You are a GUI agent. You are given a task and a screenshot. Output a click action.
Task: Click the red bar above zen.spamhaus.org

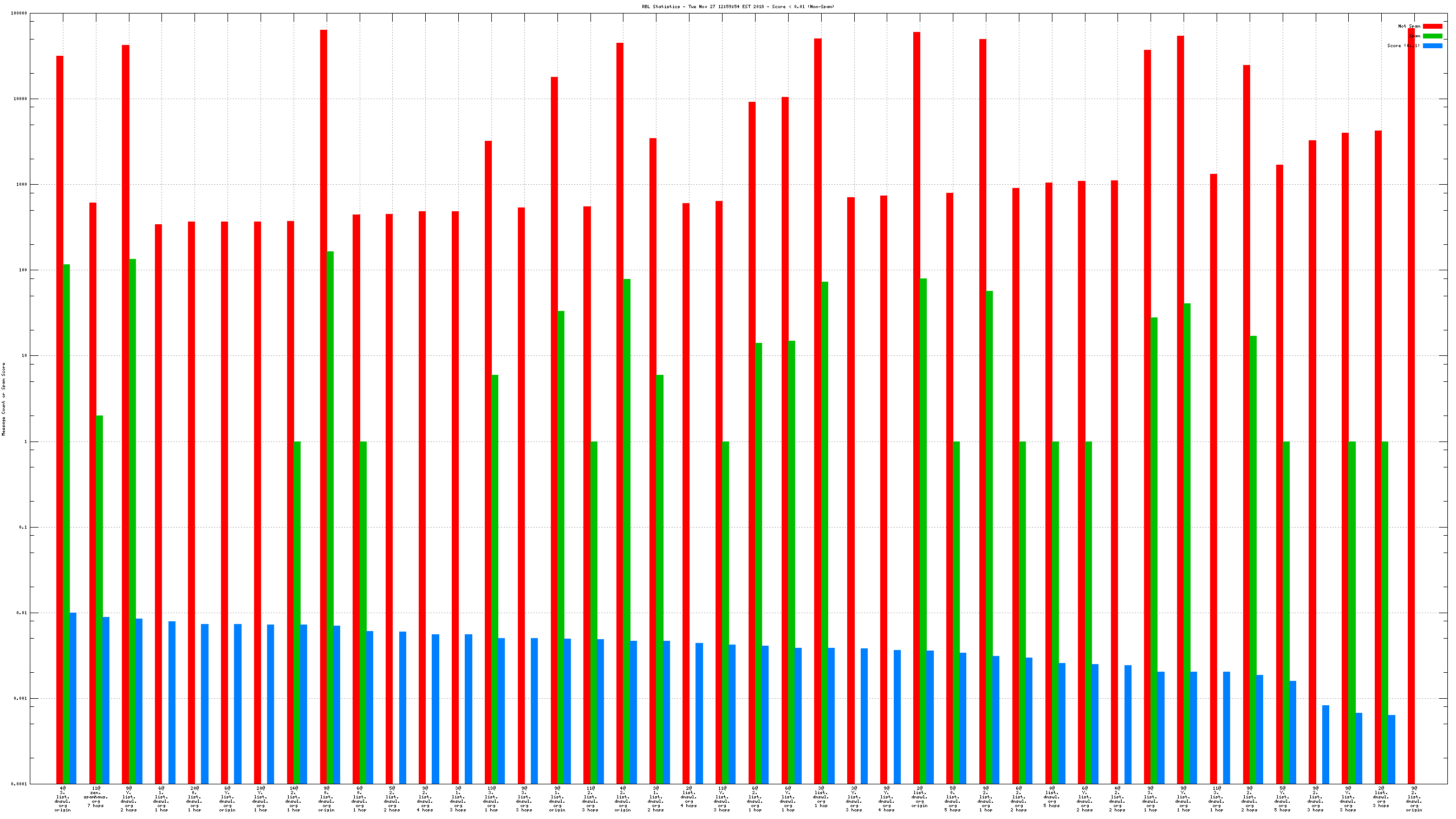[x=93, y=492]
